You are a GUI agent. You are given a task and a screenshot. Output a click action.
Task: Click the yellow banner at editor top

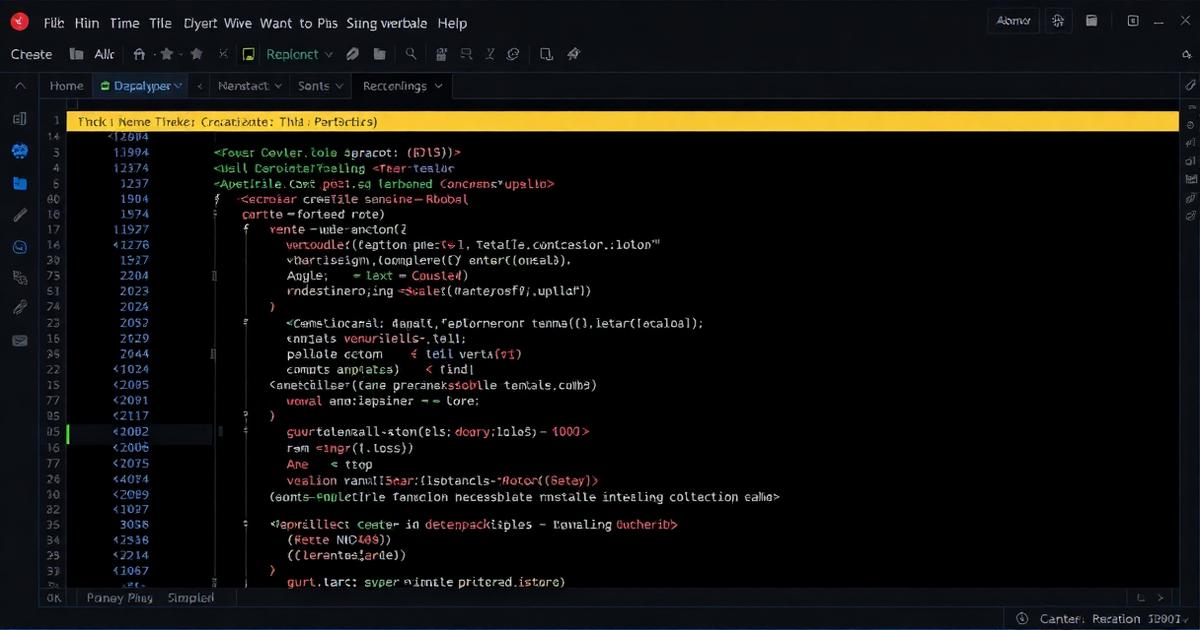tap(623, 121)
